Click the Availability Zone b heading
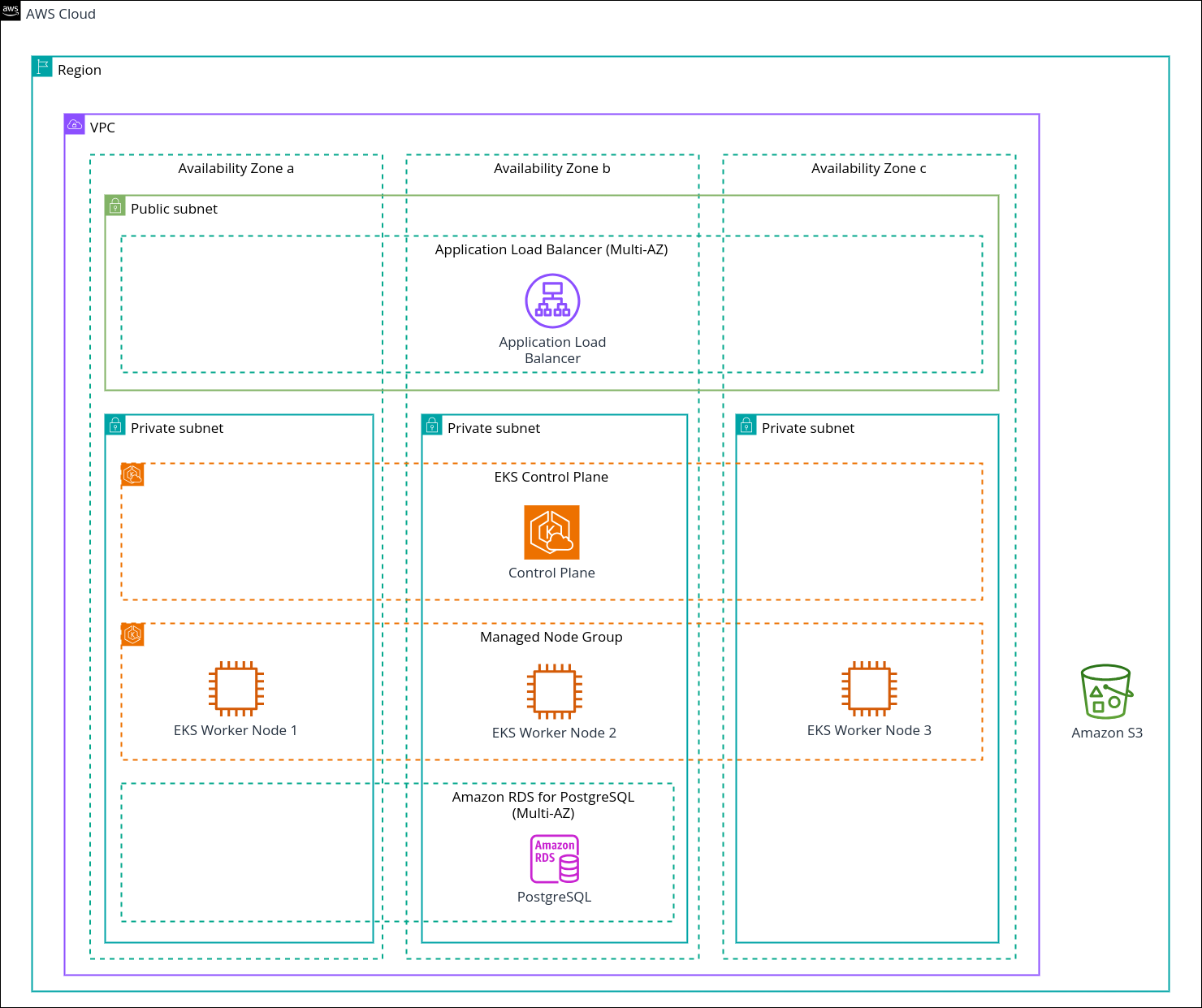The width and height of the screenshot is (1202, 1008). (552, 168)
